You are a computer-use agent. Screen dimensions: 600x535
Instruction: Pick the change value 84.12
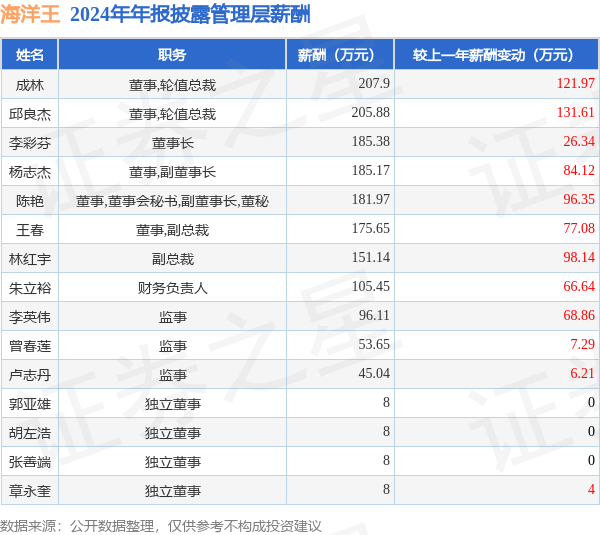point(579,170)
